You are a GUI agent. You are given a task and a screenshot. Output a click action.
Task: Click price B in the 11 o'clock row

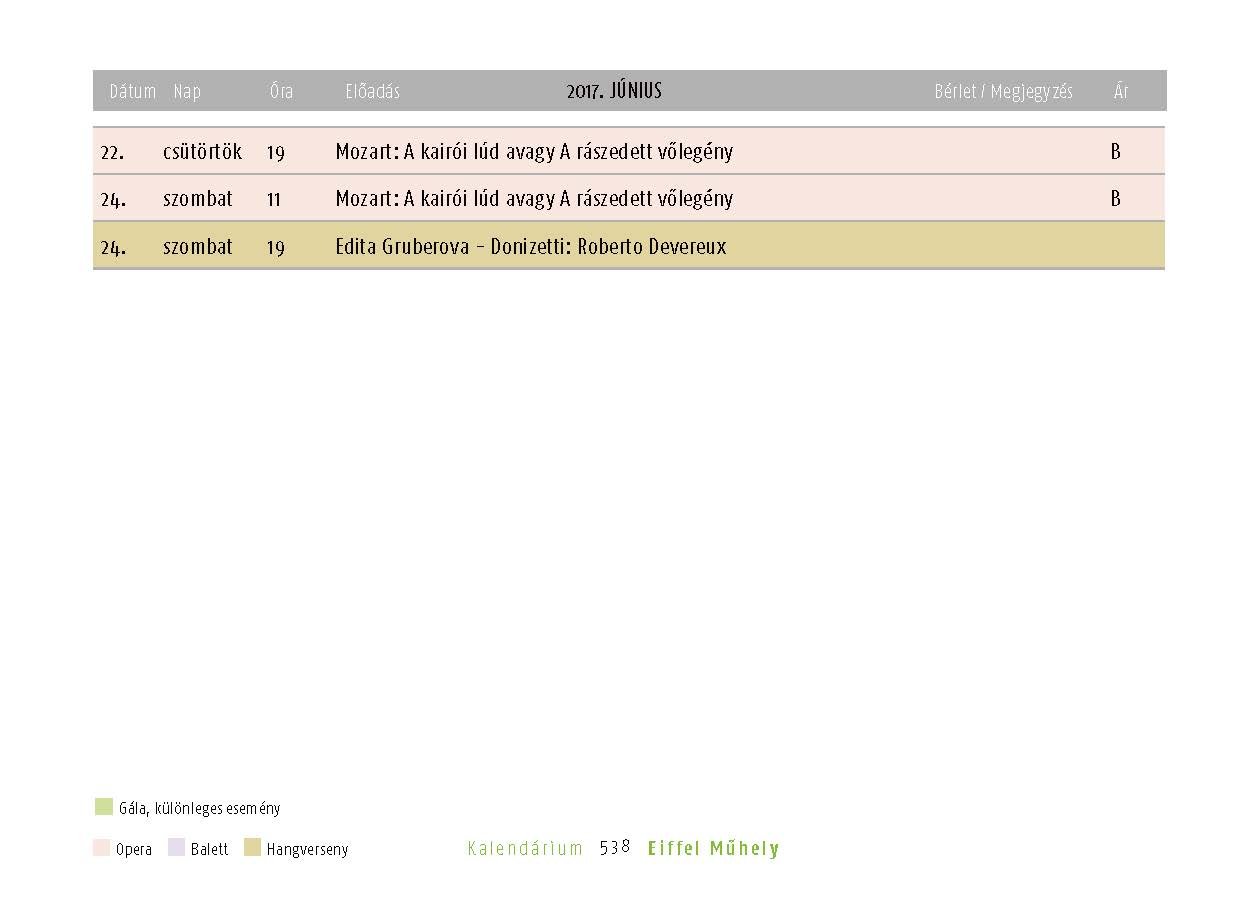click(x=1116, y=199)
